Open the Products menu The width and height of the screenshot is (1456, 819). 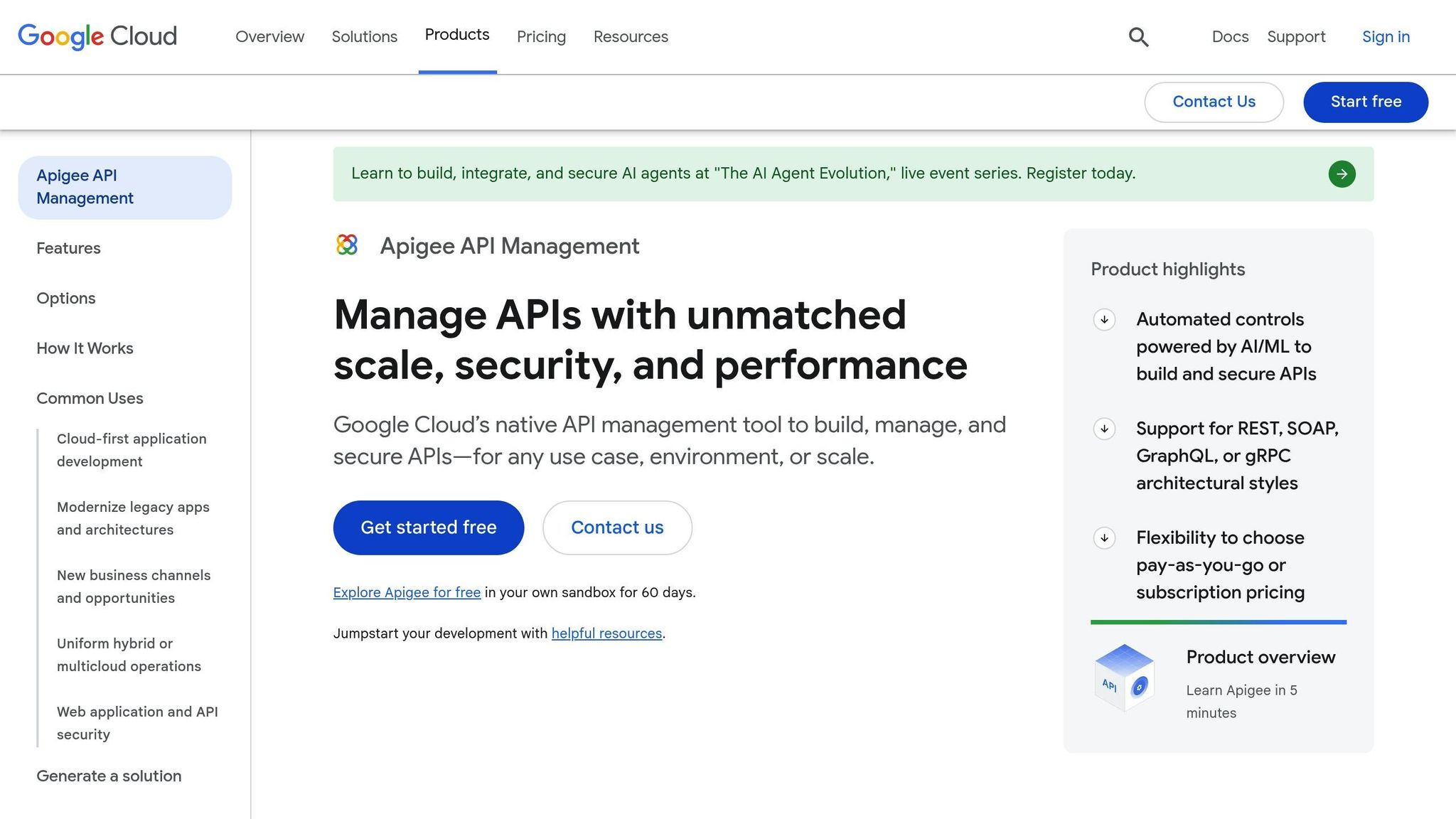(457, 35)
